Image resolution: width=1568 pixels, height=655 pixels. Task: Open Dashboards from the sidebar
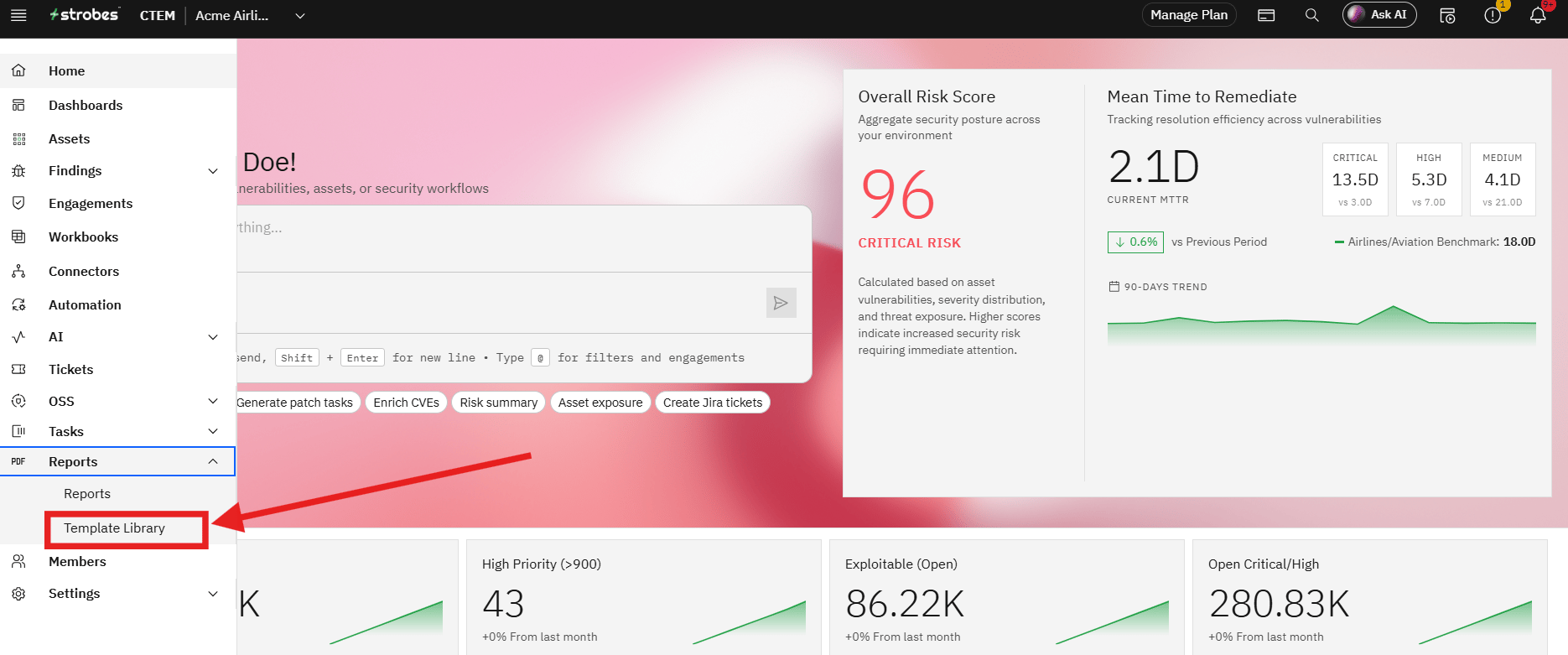[117, 105]
